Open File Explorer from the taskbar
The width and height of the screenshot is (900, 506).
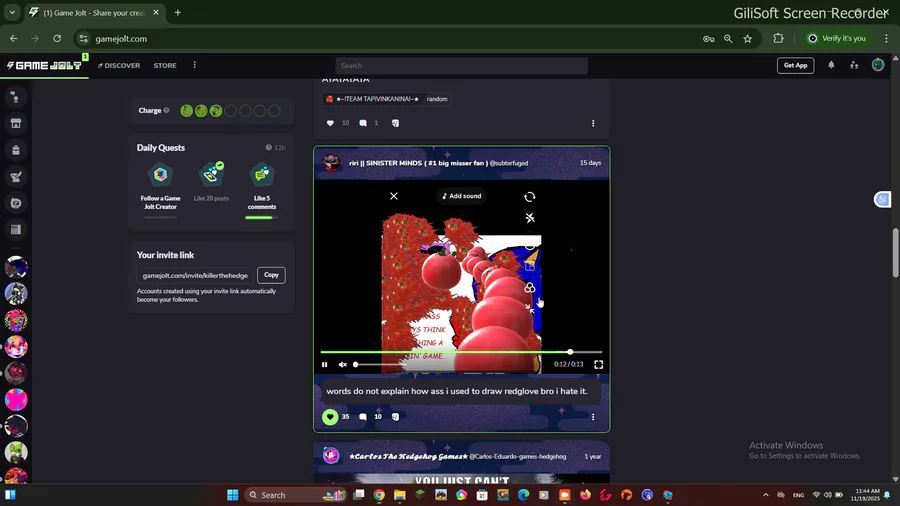coord(399,495)
